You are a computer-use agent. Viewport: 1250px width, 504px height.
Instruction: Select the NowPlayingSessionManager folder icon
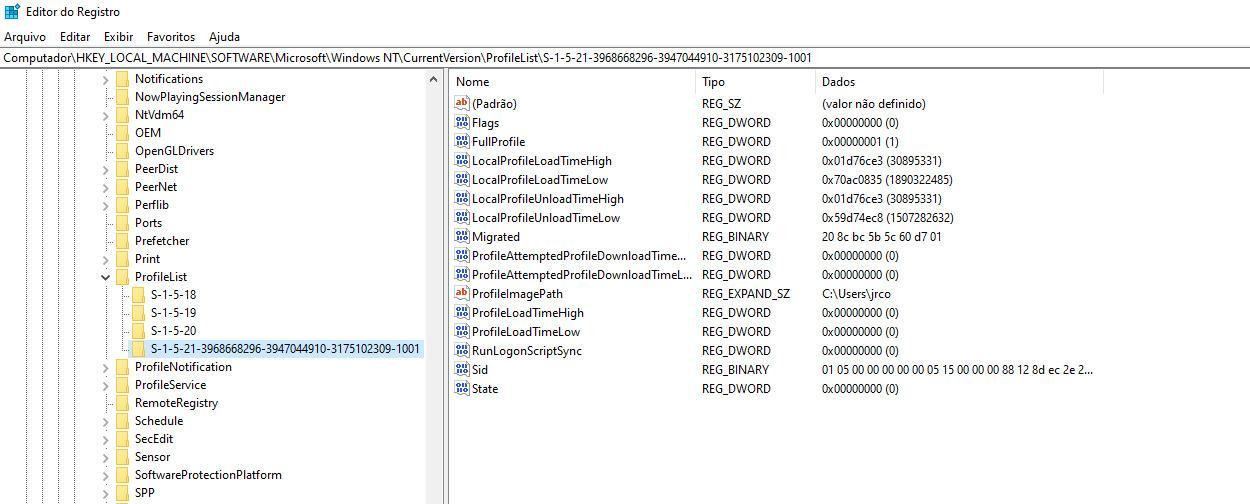pos(122,97)
